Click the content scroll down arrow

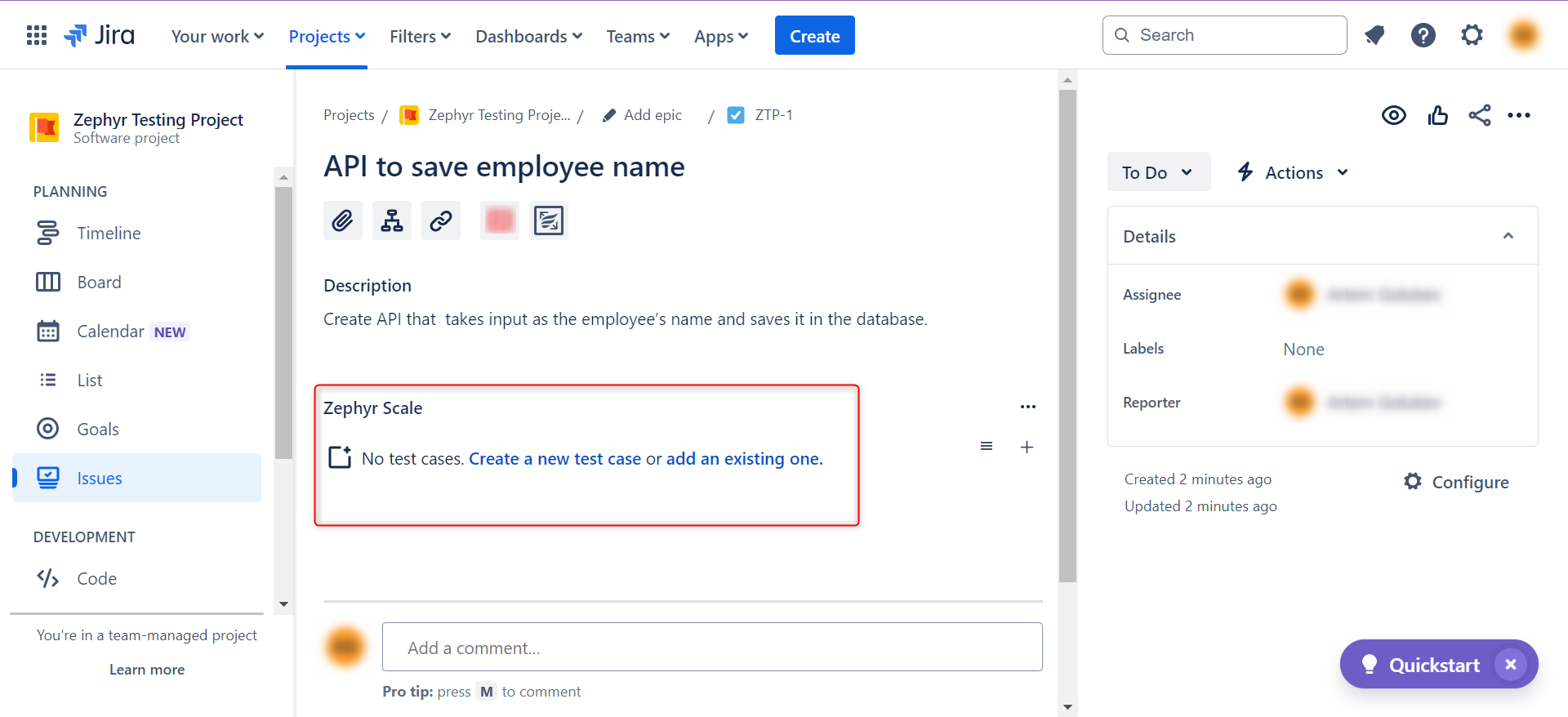pyautogui.click(x=1067, y=707)
